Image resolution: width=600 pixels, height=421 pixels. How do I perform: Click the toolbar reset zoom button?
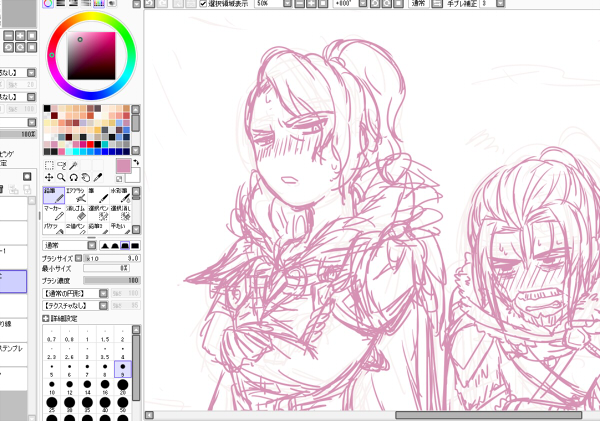(323, 4)
